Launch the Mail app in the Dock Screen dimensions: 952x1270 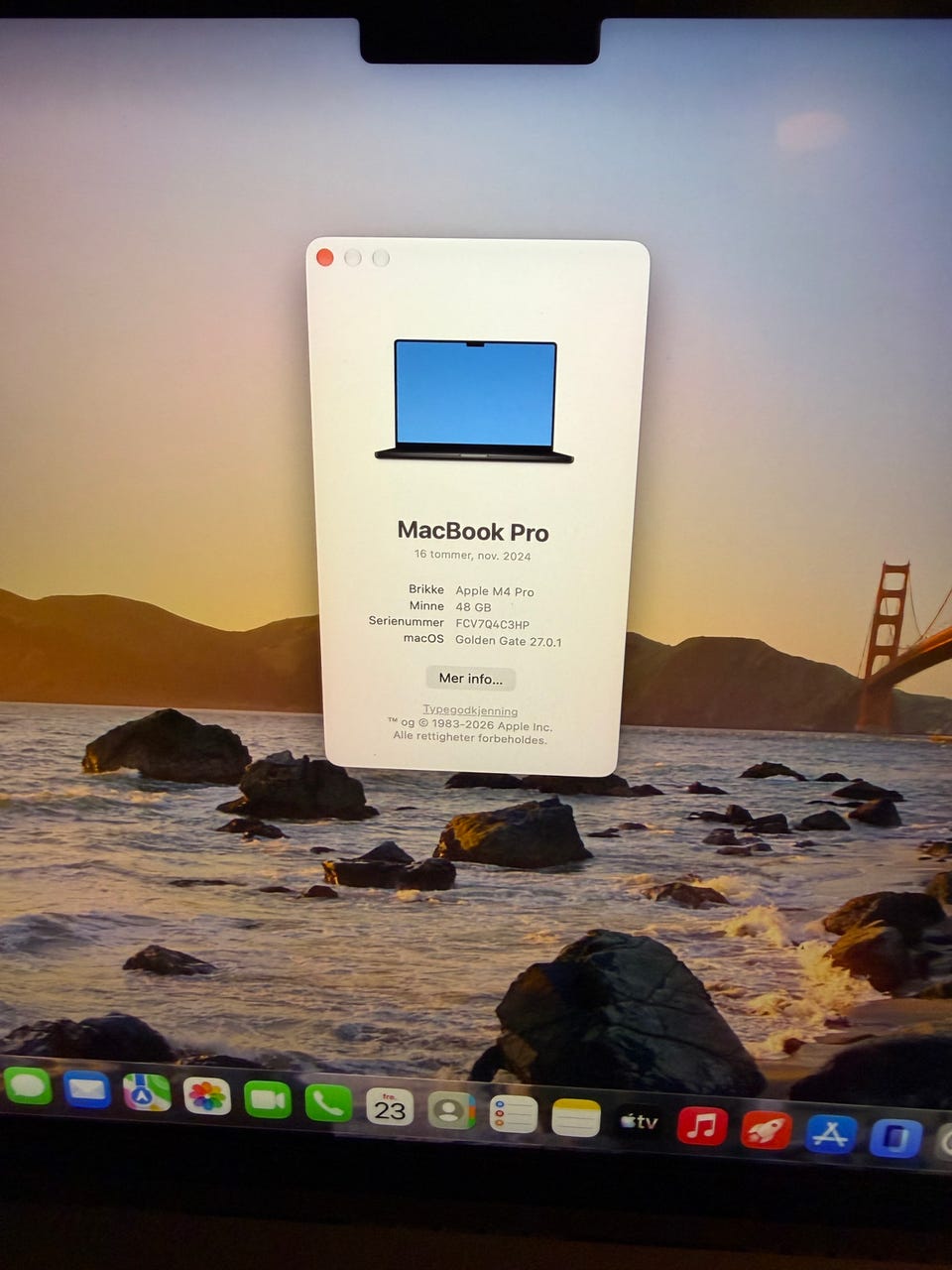tap(87, 1089)
